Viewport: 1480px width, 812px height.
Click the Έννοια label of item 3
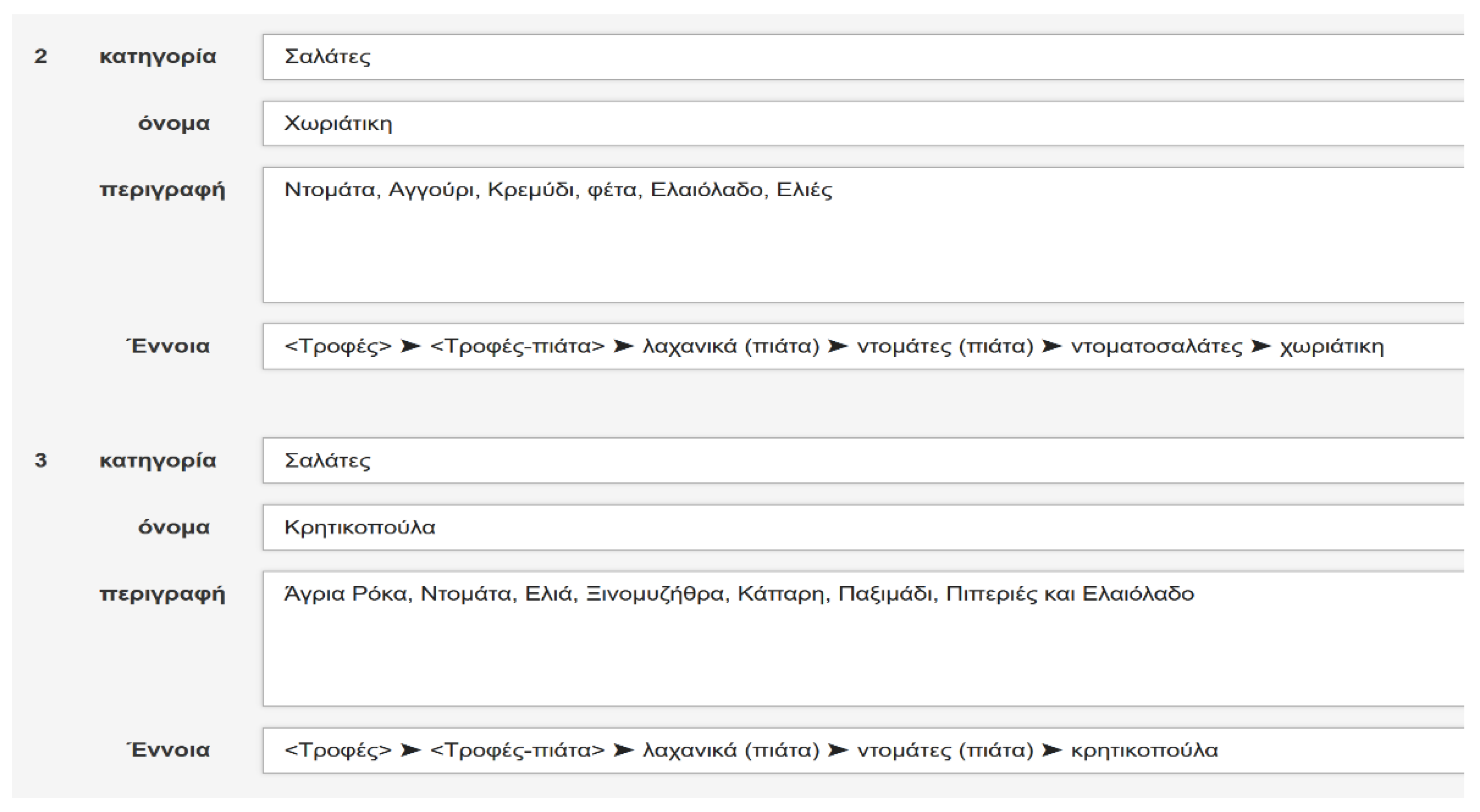pyautogui.click(x=168, y=750)
